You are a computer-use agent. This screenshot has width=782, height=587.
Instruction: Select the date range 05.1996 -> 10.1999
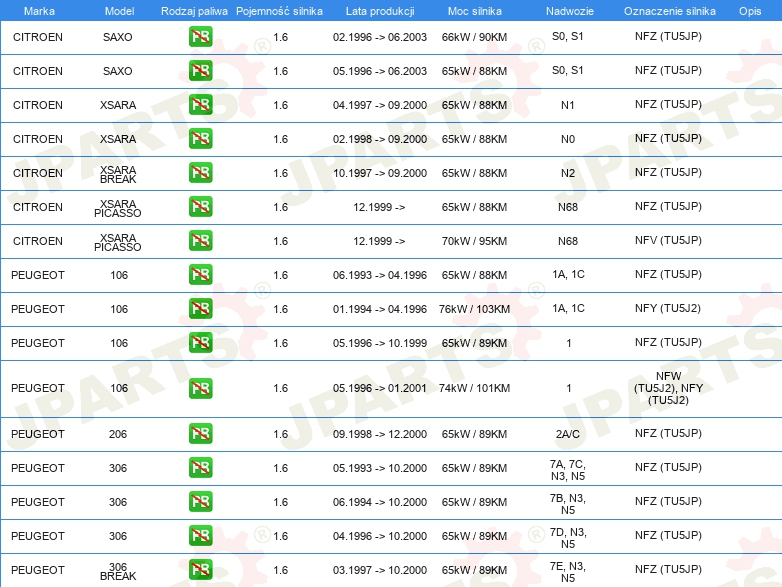(x=380, y=343)
